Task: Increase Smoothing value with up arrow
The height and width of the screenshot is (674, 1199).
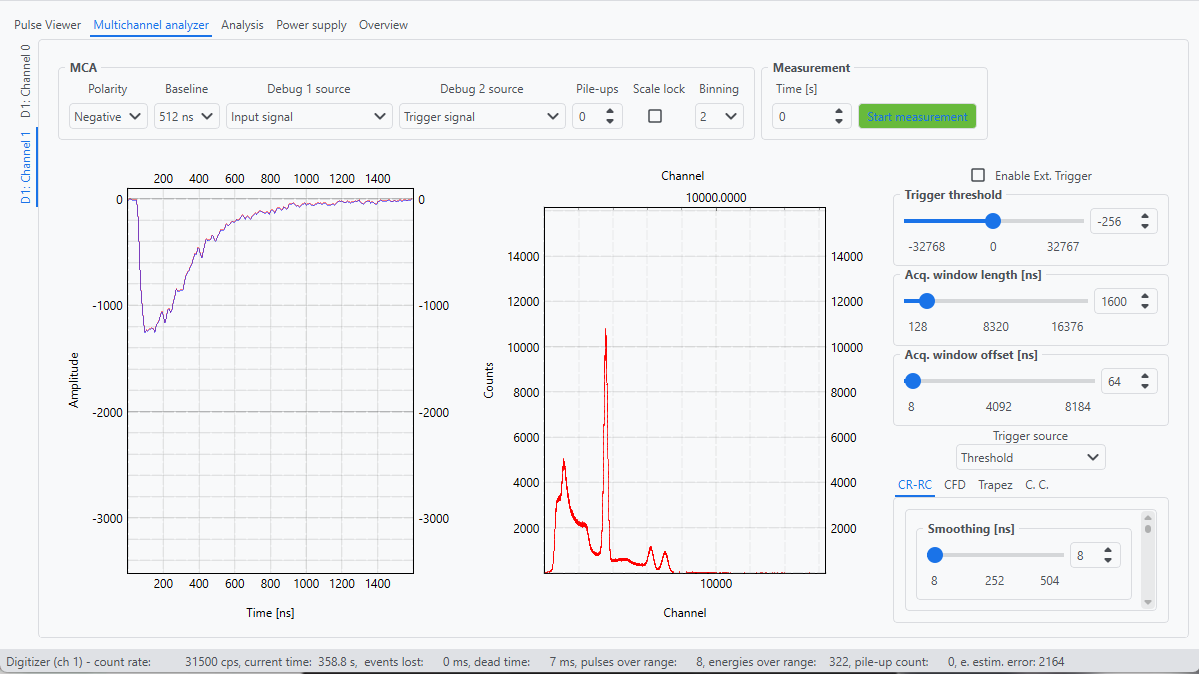Action: [x=1109, y=550]
